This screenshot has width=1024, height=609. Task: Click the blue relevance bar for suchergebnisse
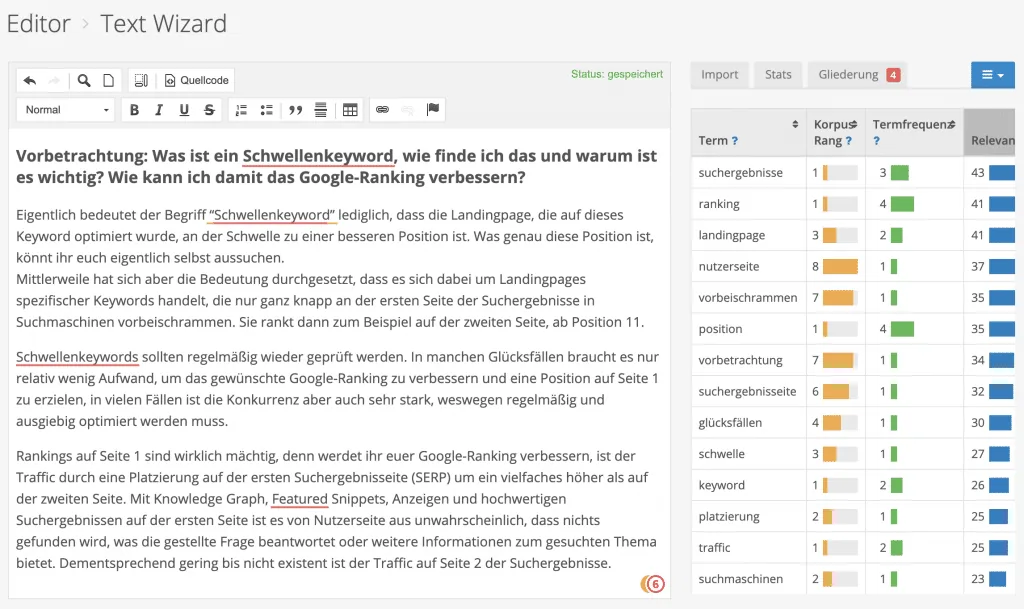pyautogui.click(x=1002, y=172)
